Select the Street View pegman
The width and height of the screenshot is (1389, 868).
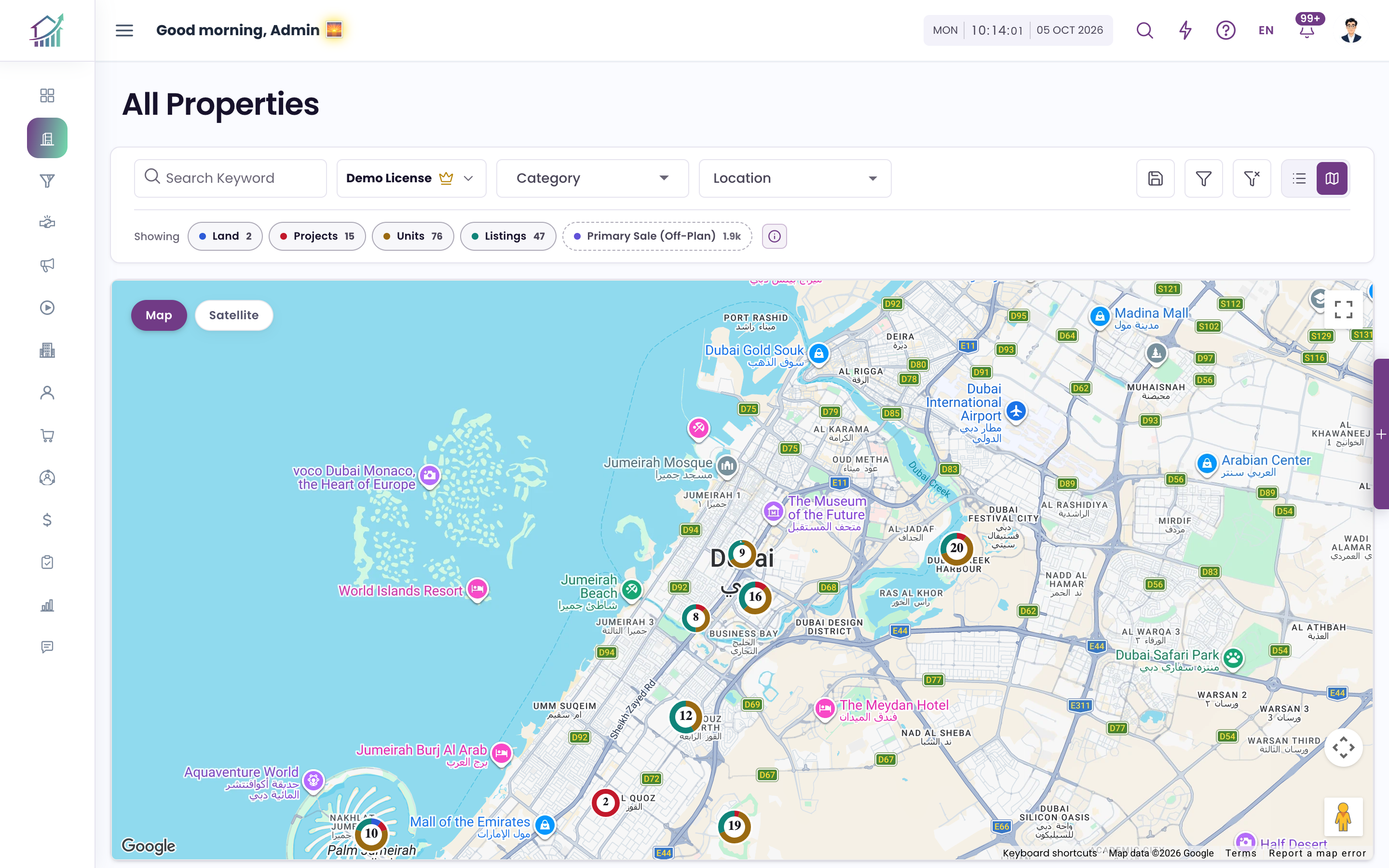point(1343,817)
